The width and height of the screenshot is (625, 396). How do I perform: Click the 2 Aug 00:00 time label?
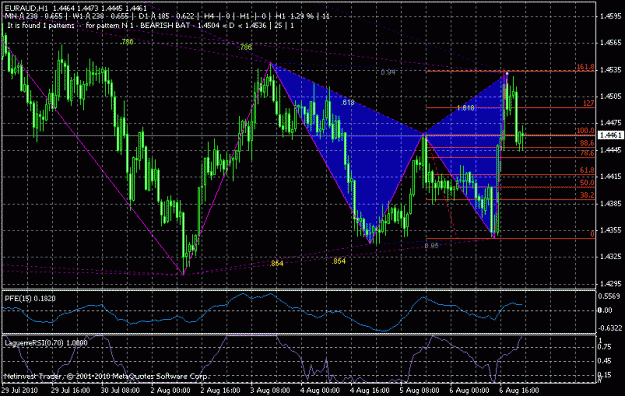(170, 390)
